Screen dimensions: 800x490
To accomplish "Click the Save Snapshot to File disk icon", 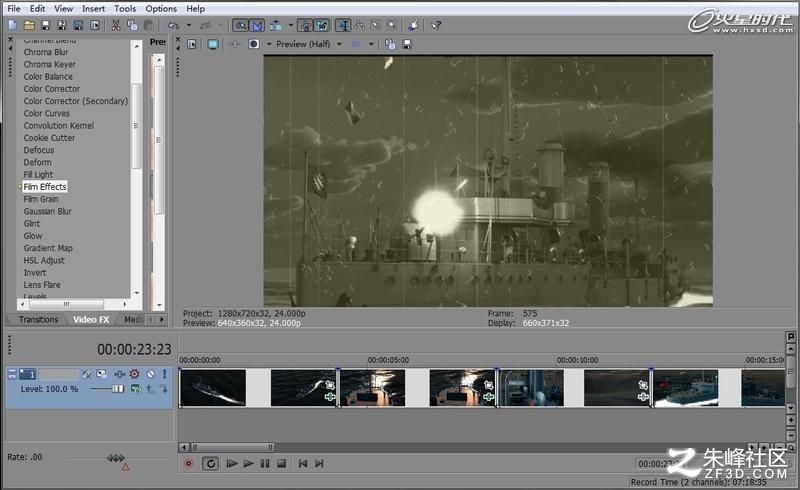I will tap(407, 44).
